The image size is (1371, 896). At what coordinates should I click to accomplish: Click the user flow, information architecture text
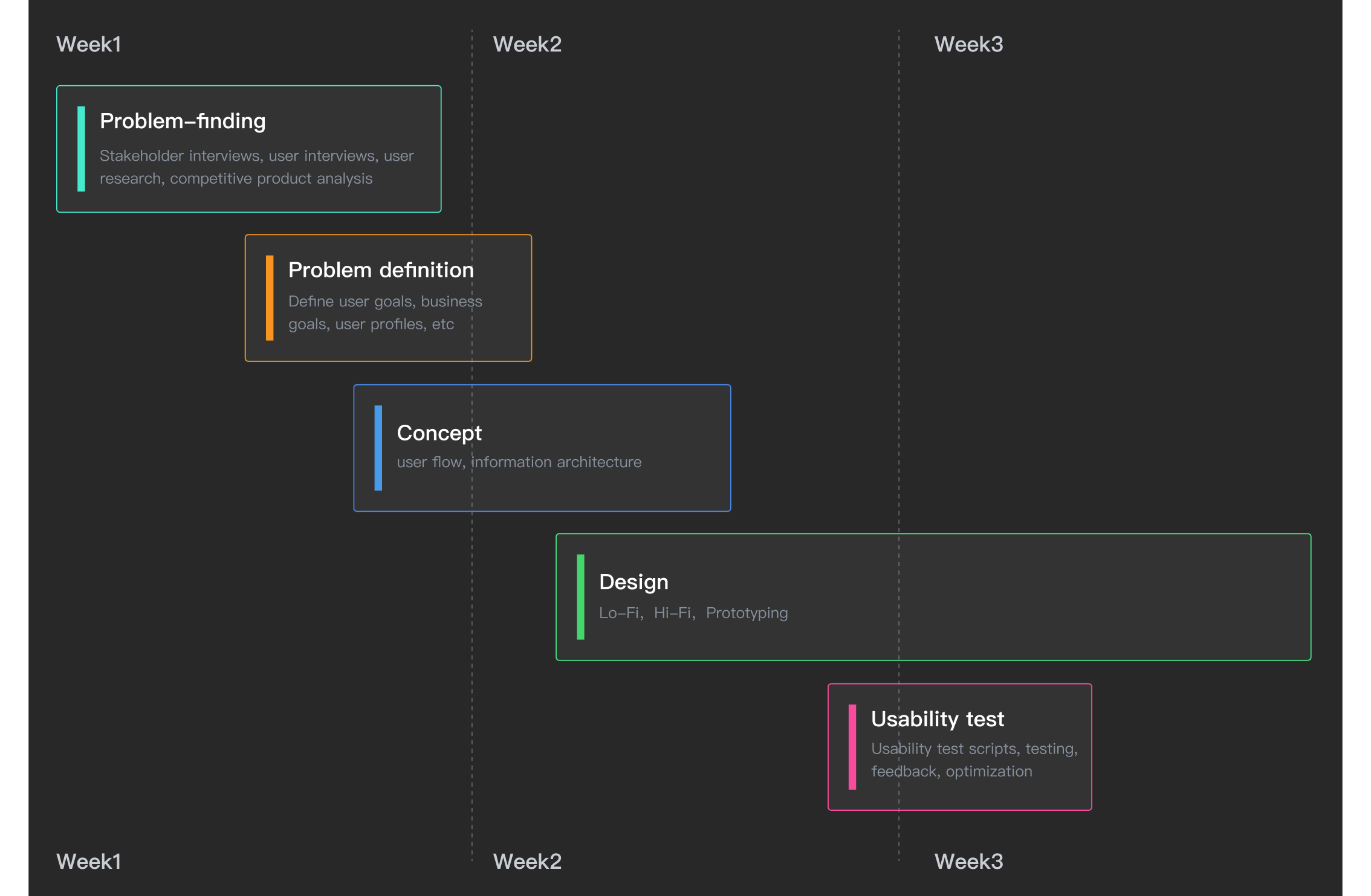519,462
